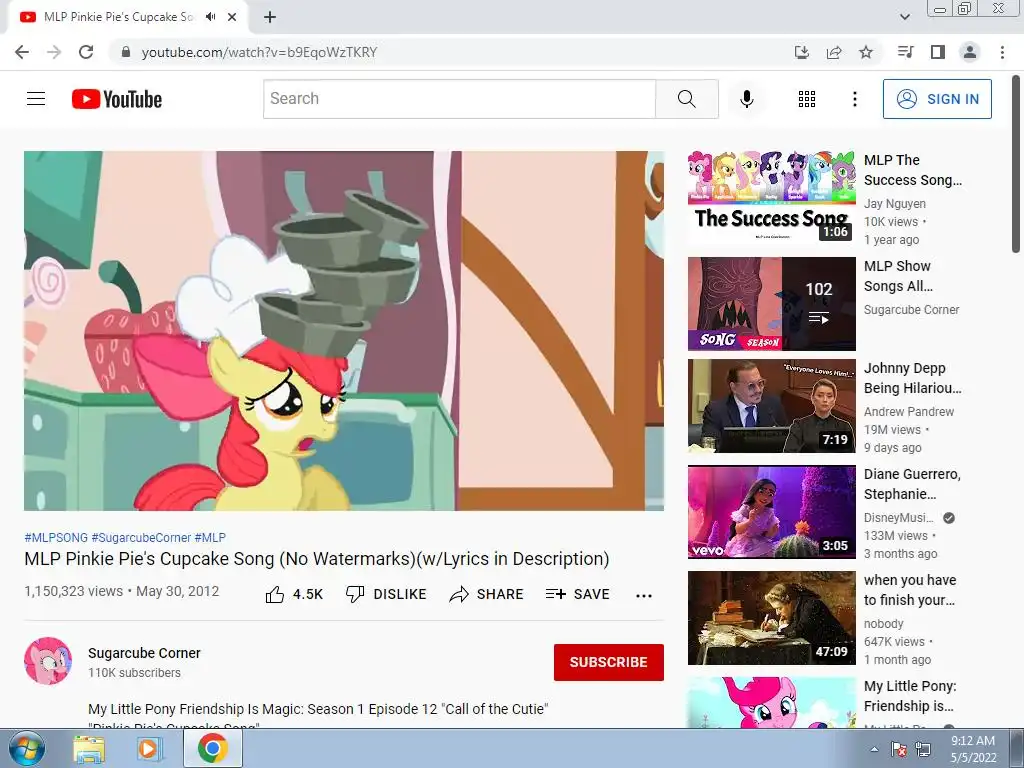Image resolution: width=1024 pixels, height=768 pixels.
Task: Open Sugarcube Corner channel avatar
Action: [48, 661]
